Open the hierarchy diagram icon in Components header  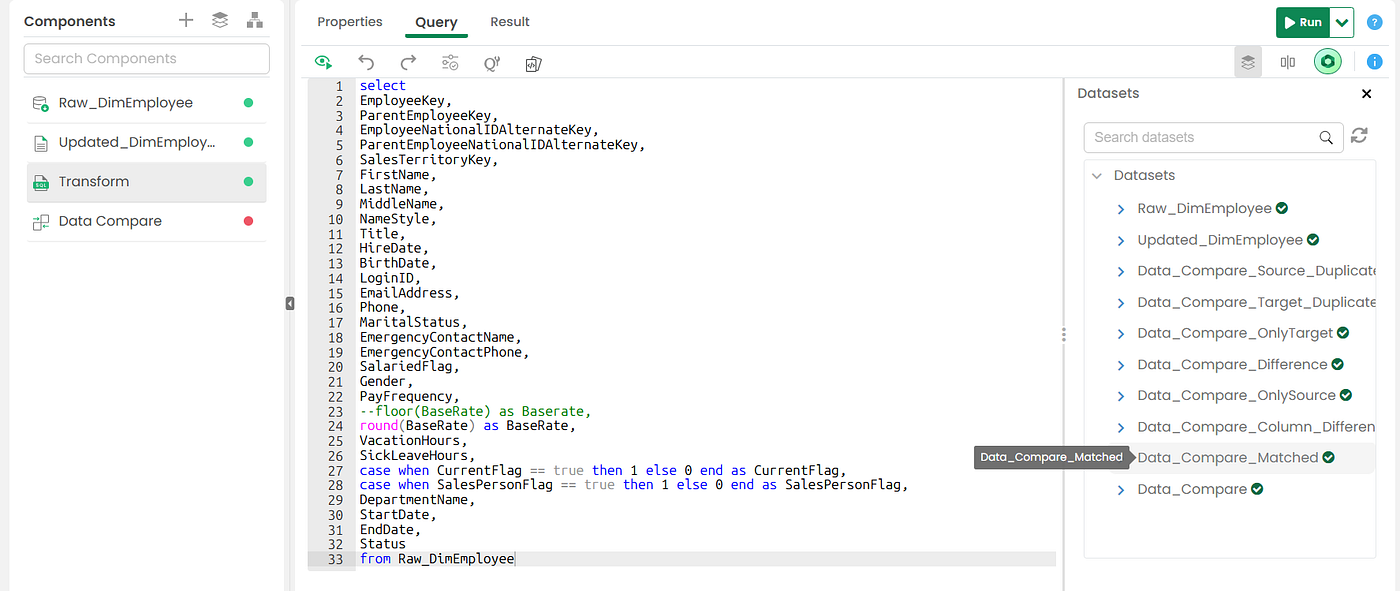[254, 20]
